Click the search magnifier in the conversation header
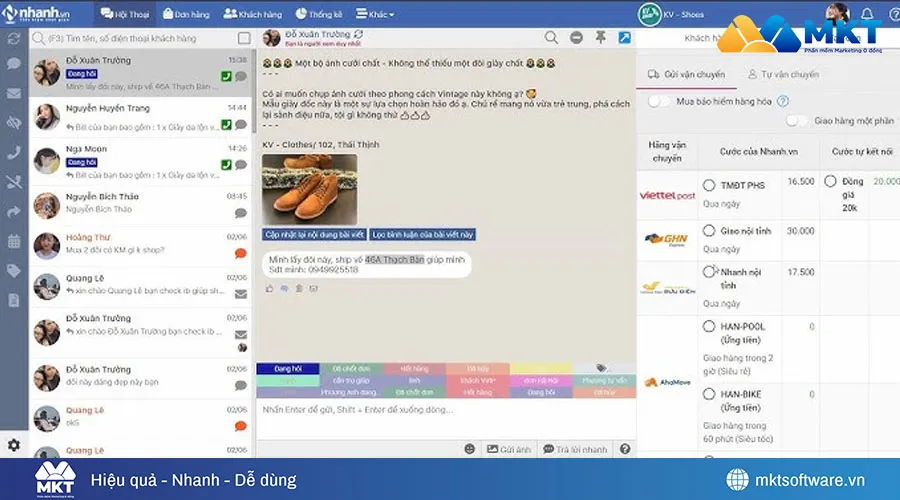 551,38
